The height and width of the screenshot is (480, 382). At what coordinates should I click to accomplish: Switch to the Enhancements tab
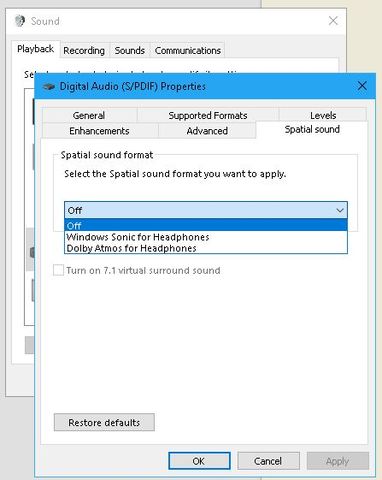click(x=99, y=131)
